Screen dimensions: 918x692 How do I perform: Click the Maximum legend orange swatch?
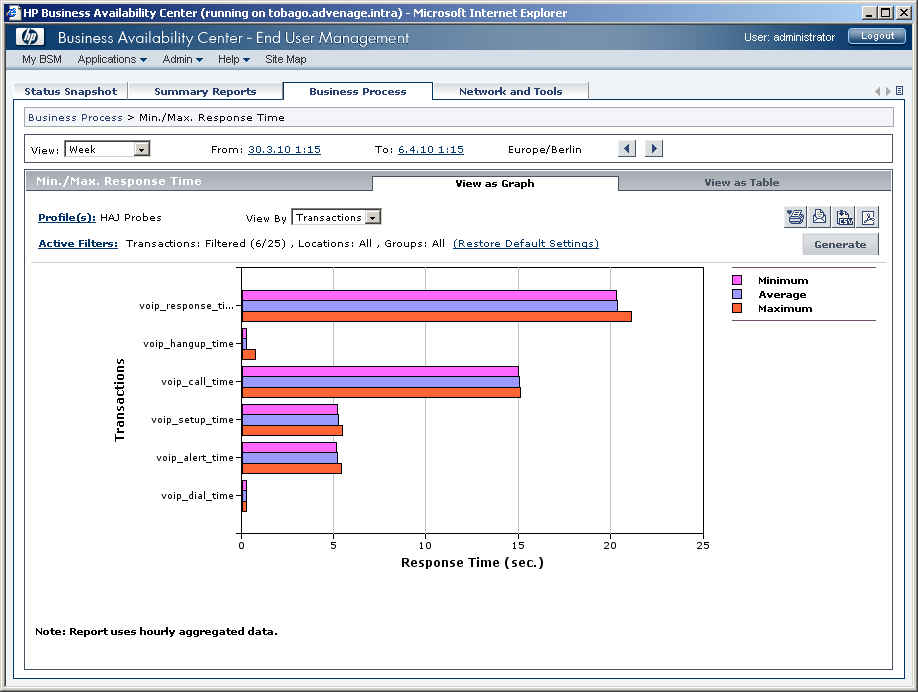(737, 309)
